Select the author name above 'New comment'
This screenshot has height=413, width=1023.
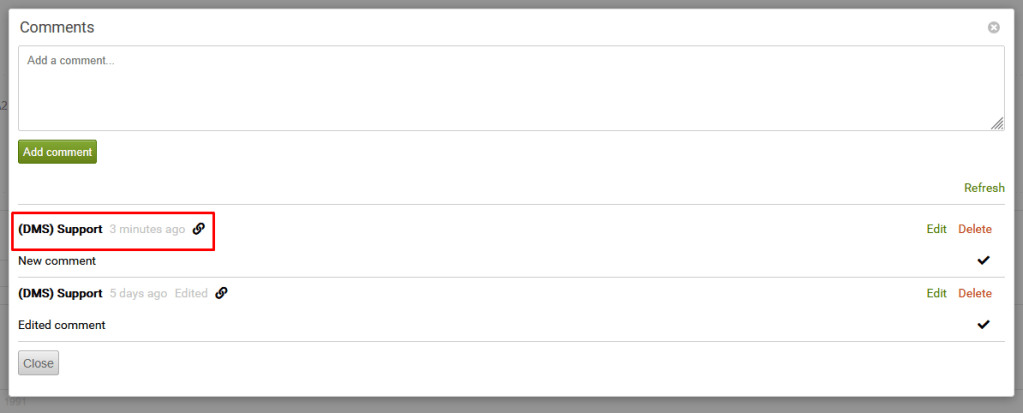click(x=60, y=229)
